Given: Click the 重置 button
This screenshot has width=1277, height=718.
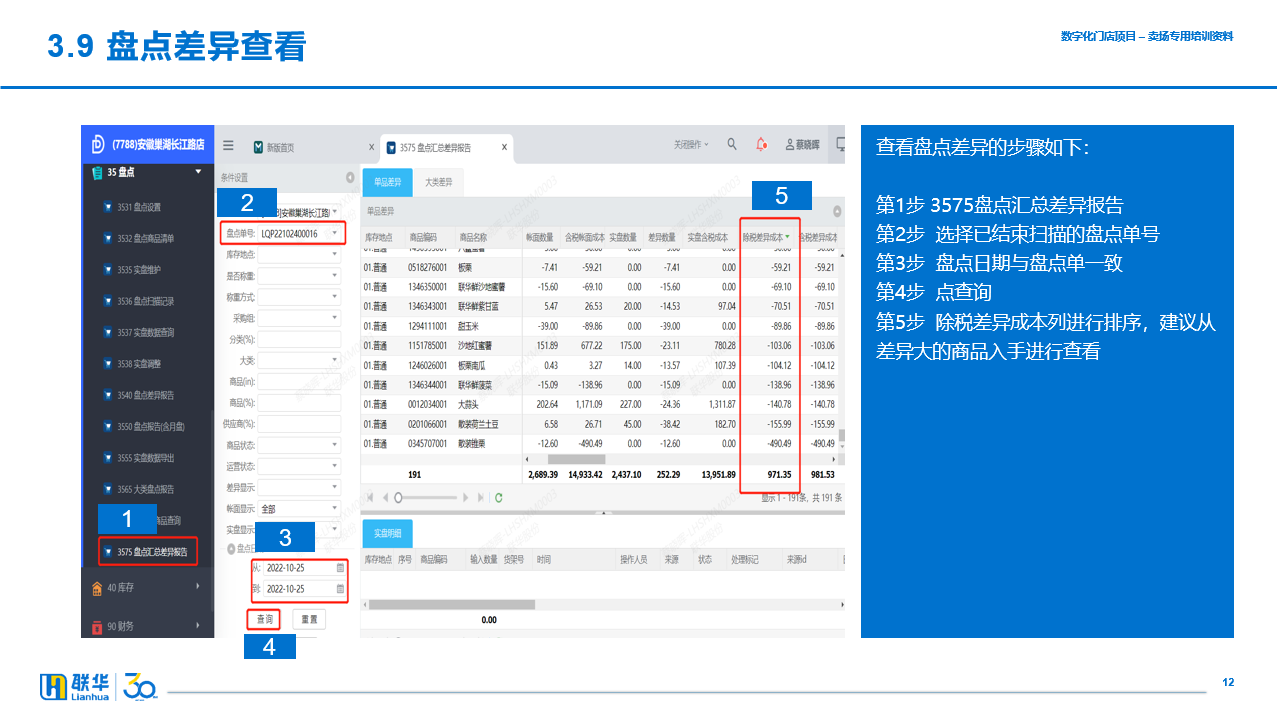Looking at the screenshot, I should pyautogui.click(x=309, y=620).
